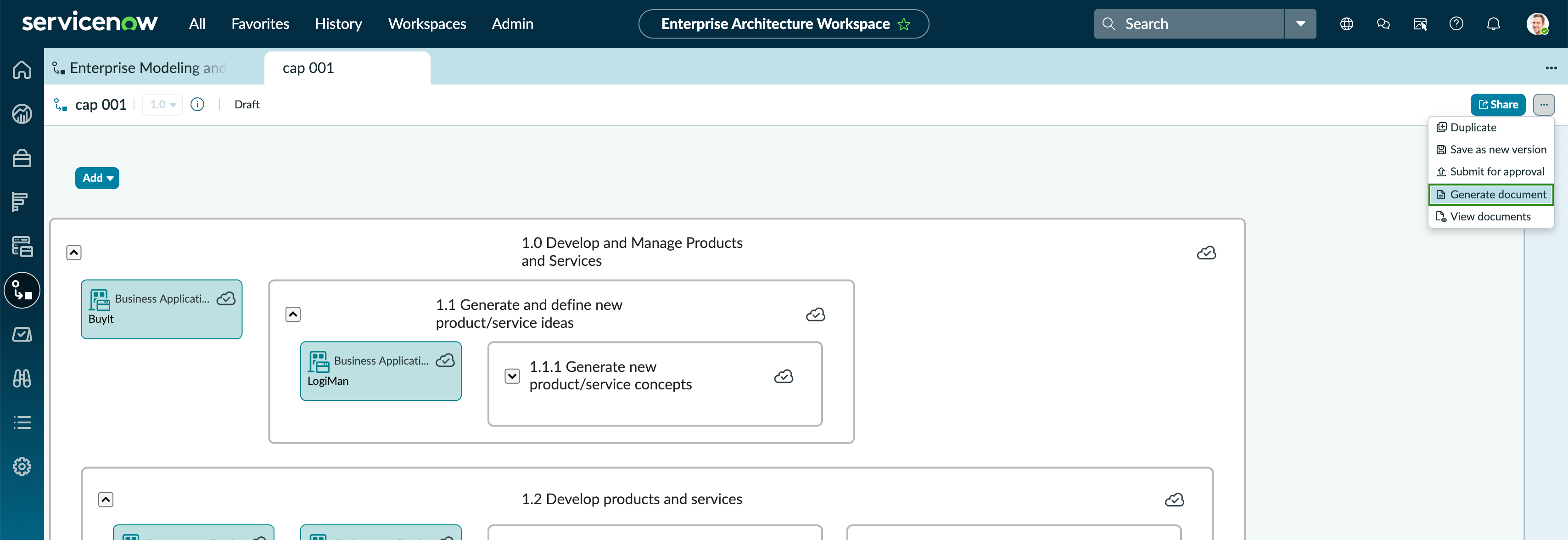Click the globe icon in the top bar
This screenshot has width=1568, height=540.
click(x=1346, y=24)
